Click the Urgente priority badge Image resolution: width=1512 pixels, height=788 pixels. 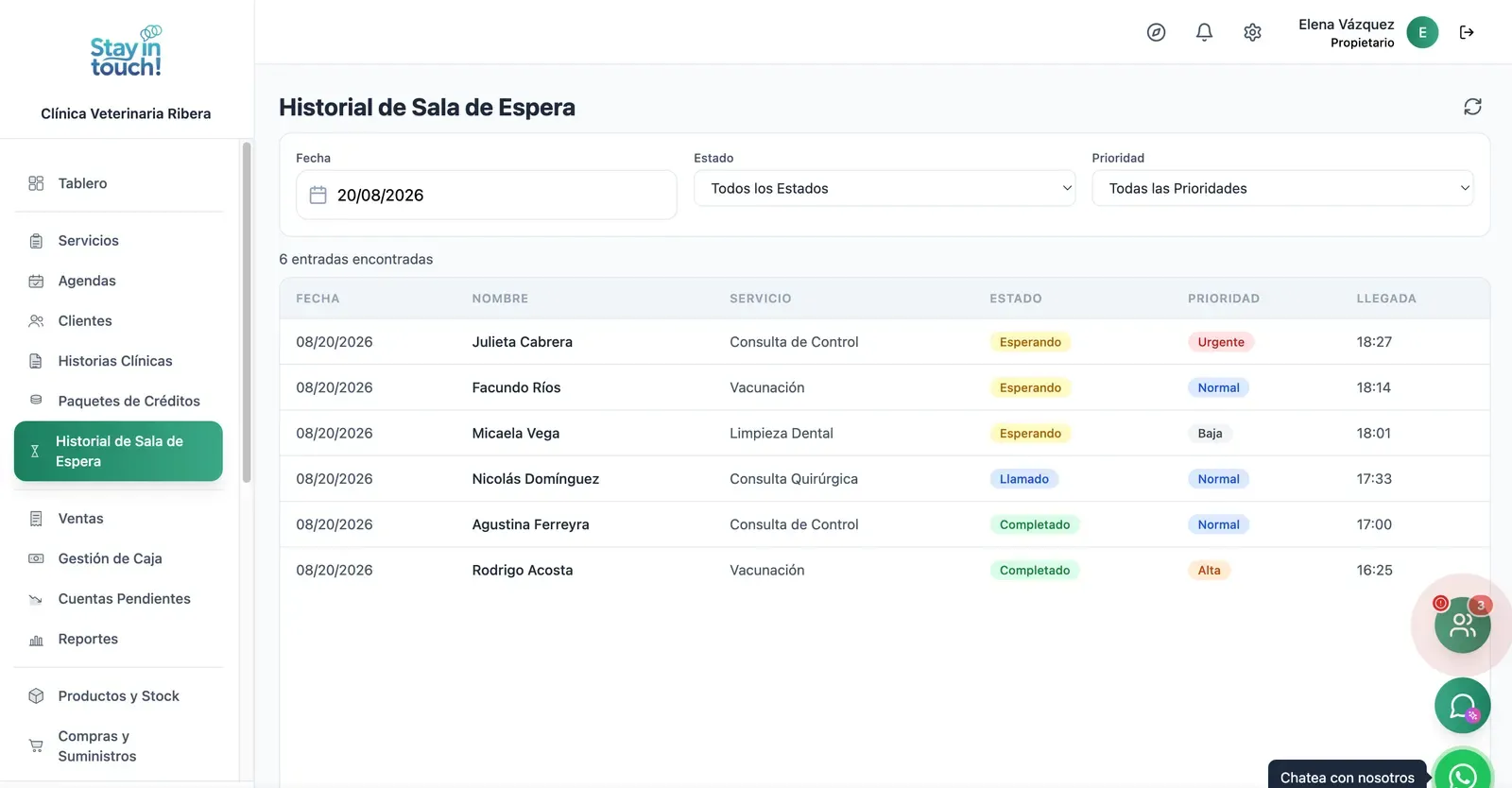click(x=1221, y=342)
